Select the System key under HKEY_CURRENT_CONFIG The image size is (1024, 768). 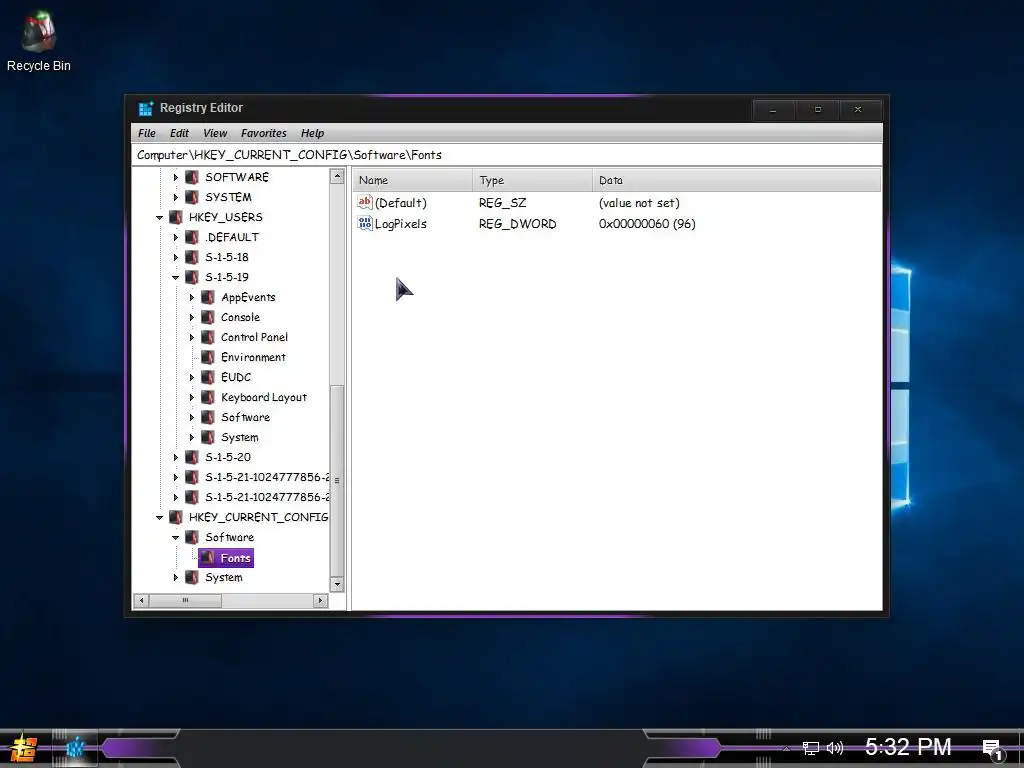tap(223, 578)
